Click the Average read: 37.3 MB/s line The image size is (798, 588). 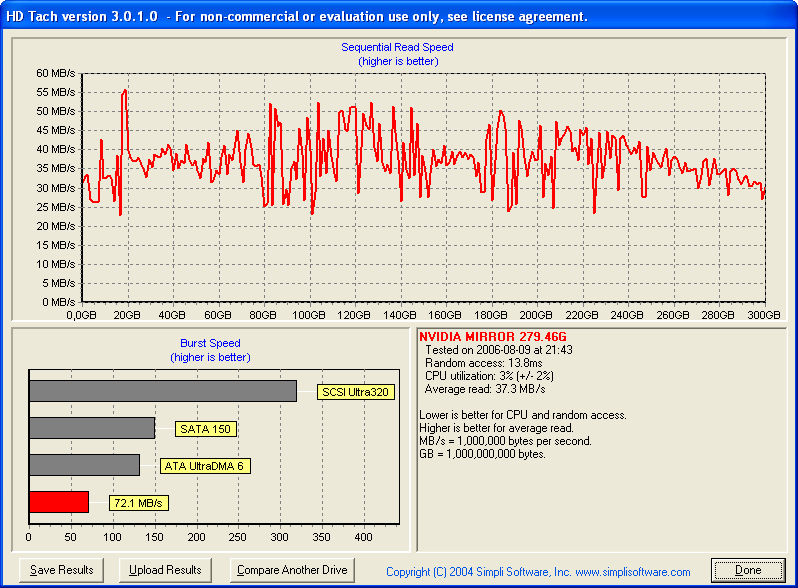(x=485, y=389)
